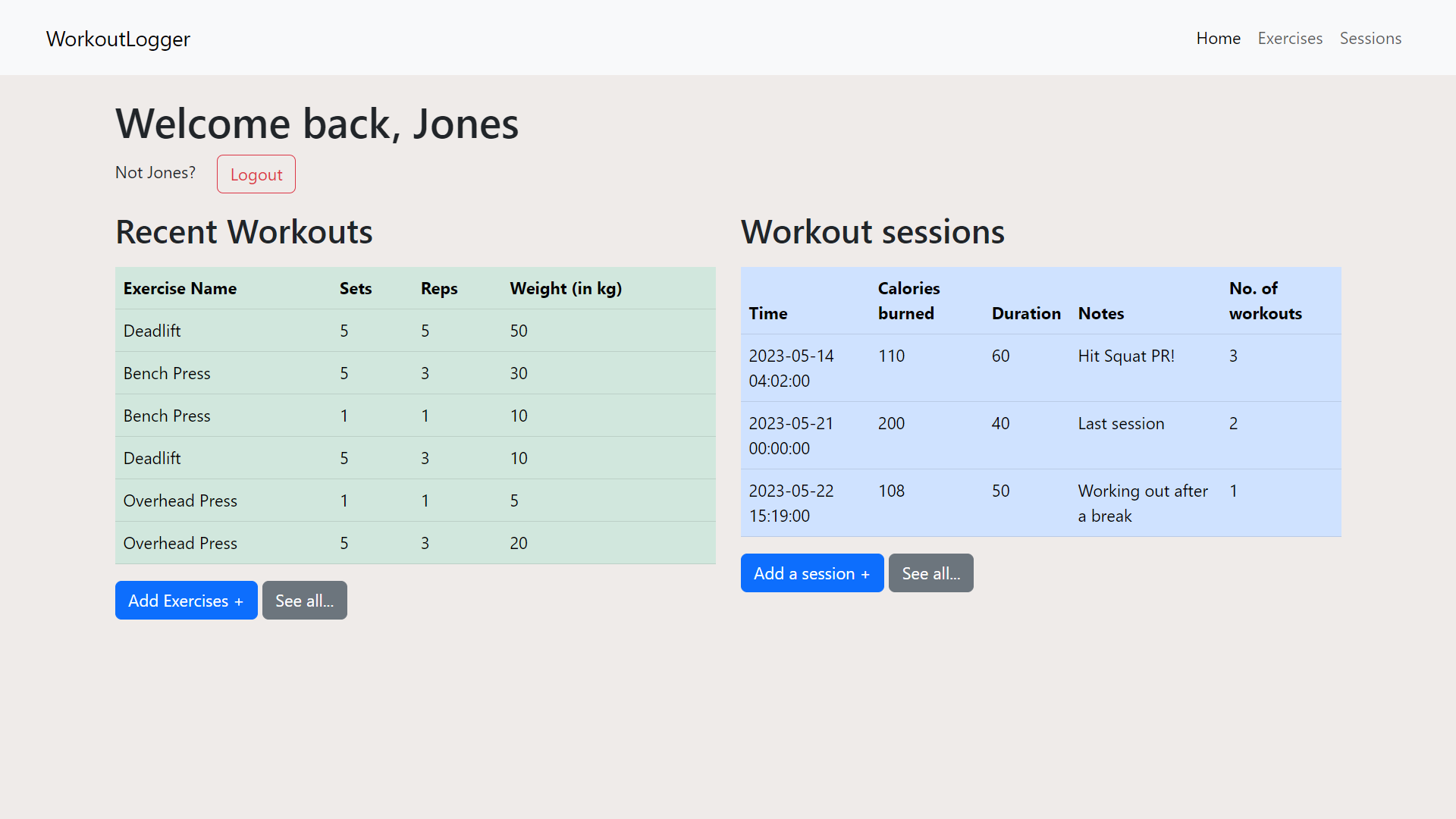Click the Overhead Press exercise entry
This screenshot has height=819, width=1456.
tap(179, 500)
